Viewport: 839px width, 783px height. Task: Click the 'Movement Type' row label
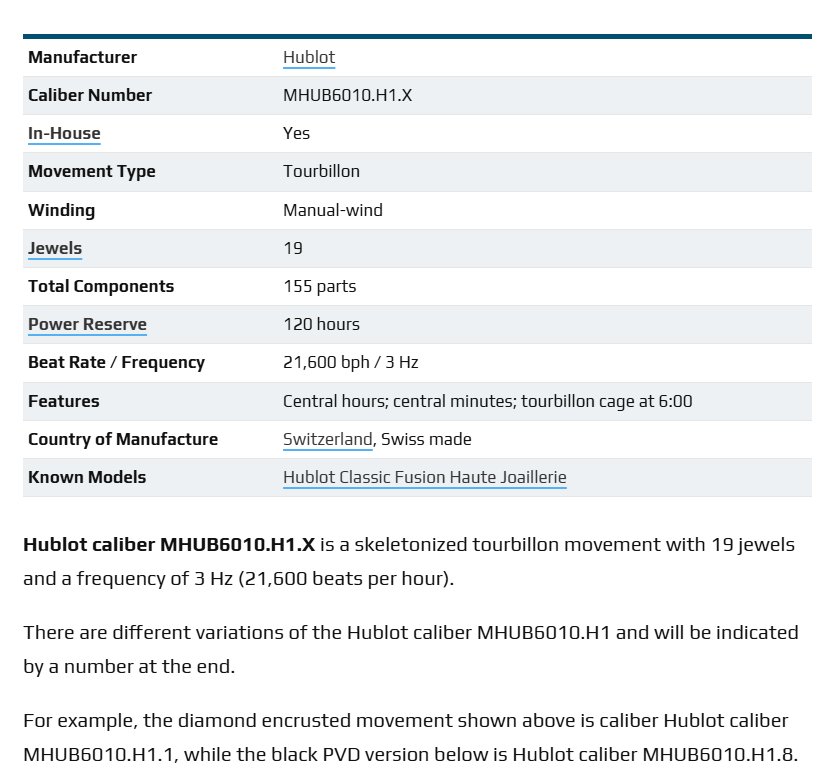91,171
